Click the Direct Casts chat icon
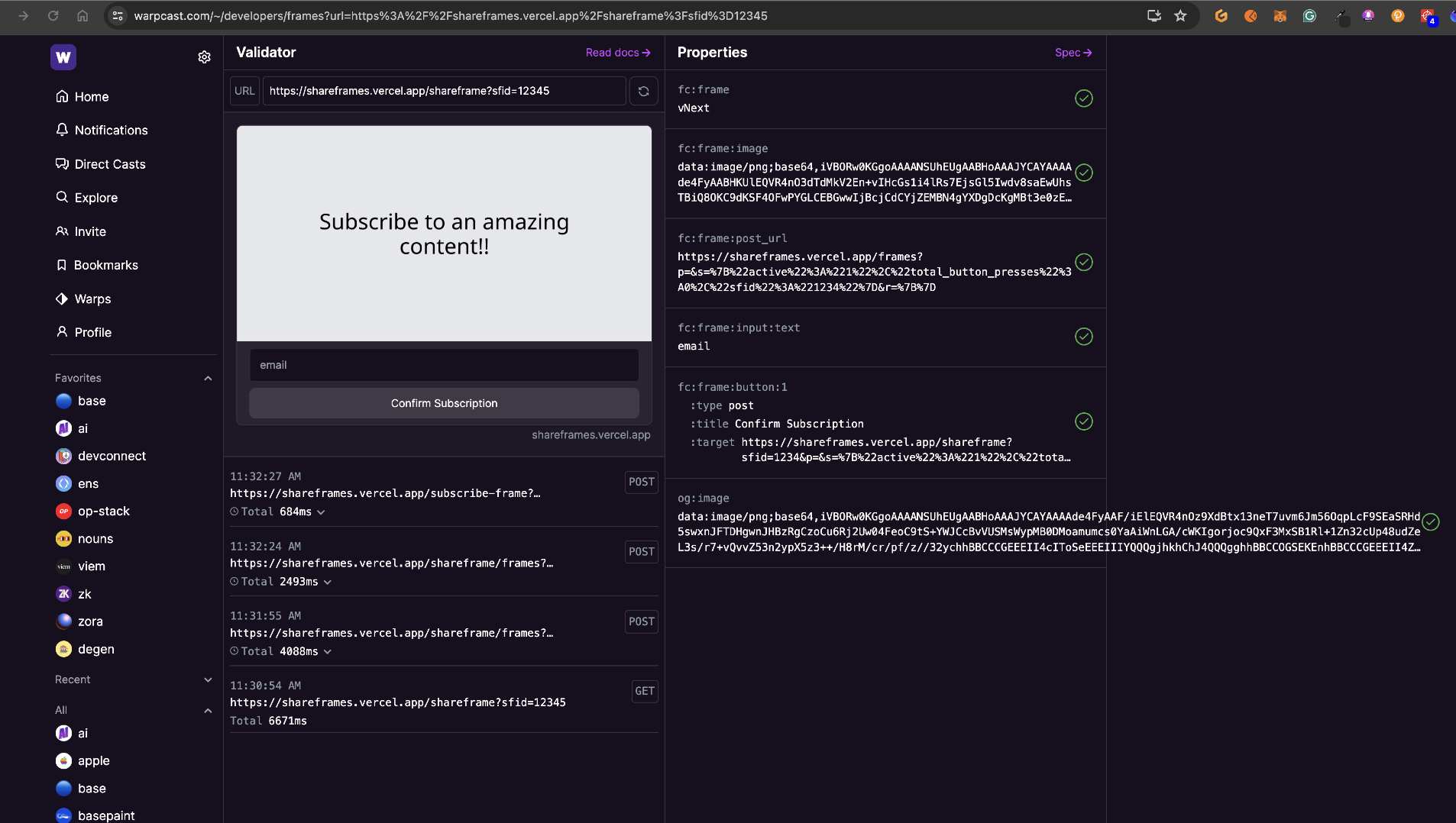Screen dimensions: 1456x823 click(62, 164)
